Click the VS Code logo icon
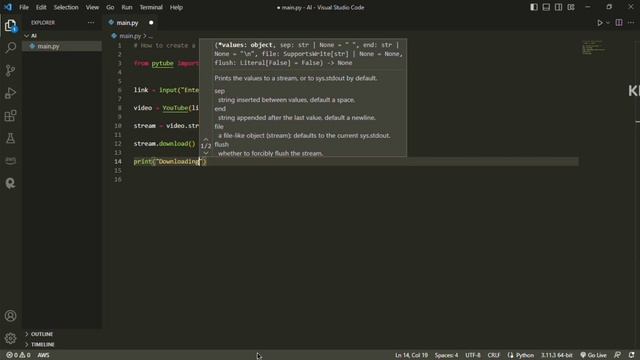This screenshot has width=640, height=360. pyautogui.click(x=8, y=7)
